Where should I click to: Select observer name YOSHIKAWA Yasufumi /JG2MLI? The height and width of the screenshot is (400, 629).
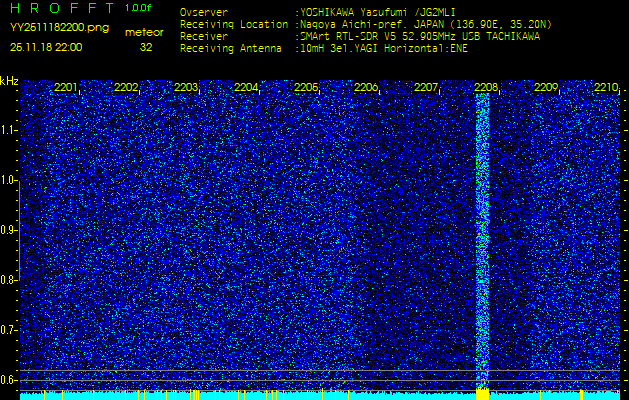pyautogui.click(x=378, y=12)
